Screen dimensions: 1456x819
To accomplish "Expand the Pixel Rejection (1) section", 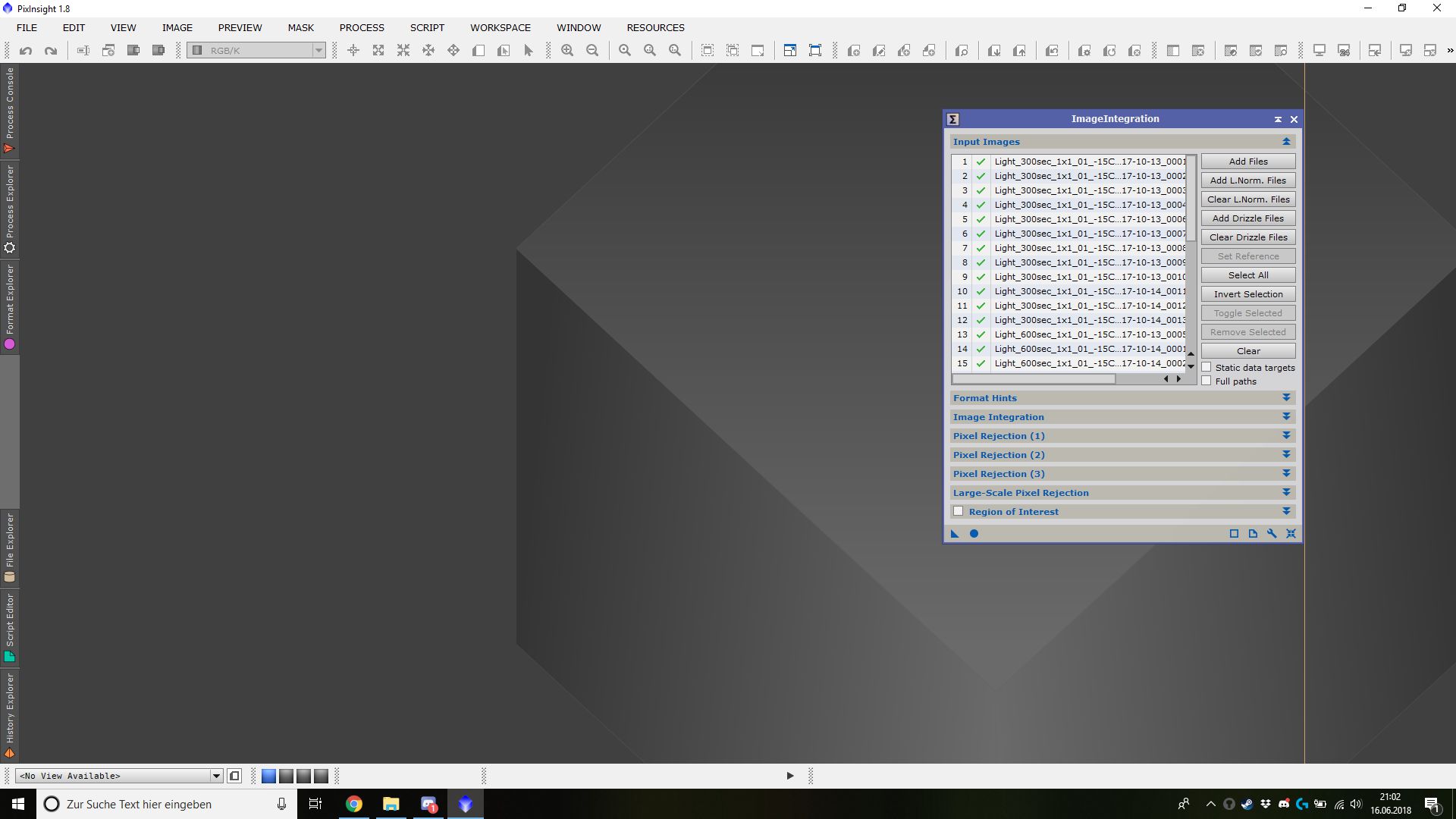I will click(1286, 435).
